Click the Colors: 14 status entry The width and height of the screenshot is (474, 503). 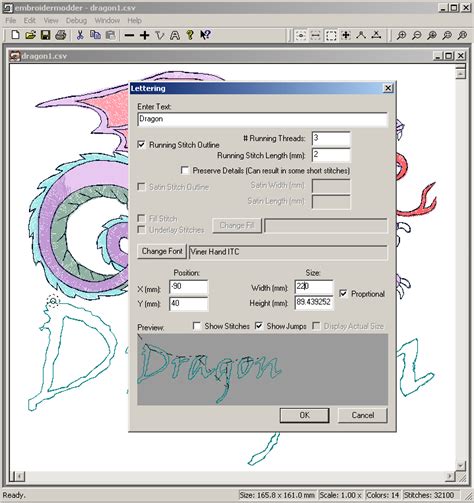coord(383,495)
